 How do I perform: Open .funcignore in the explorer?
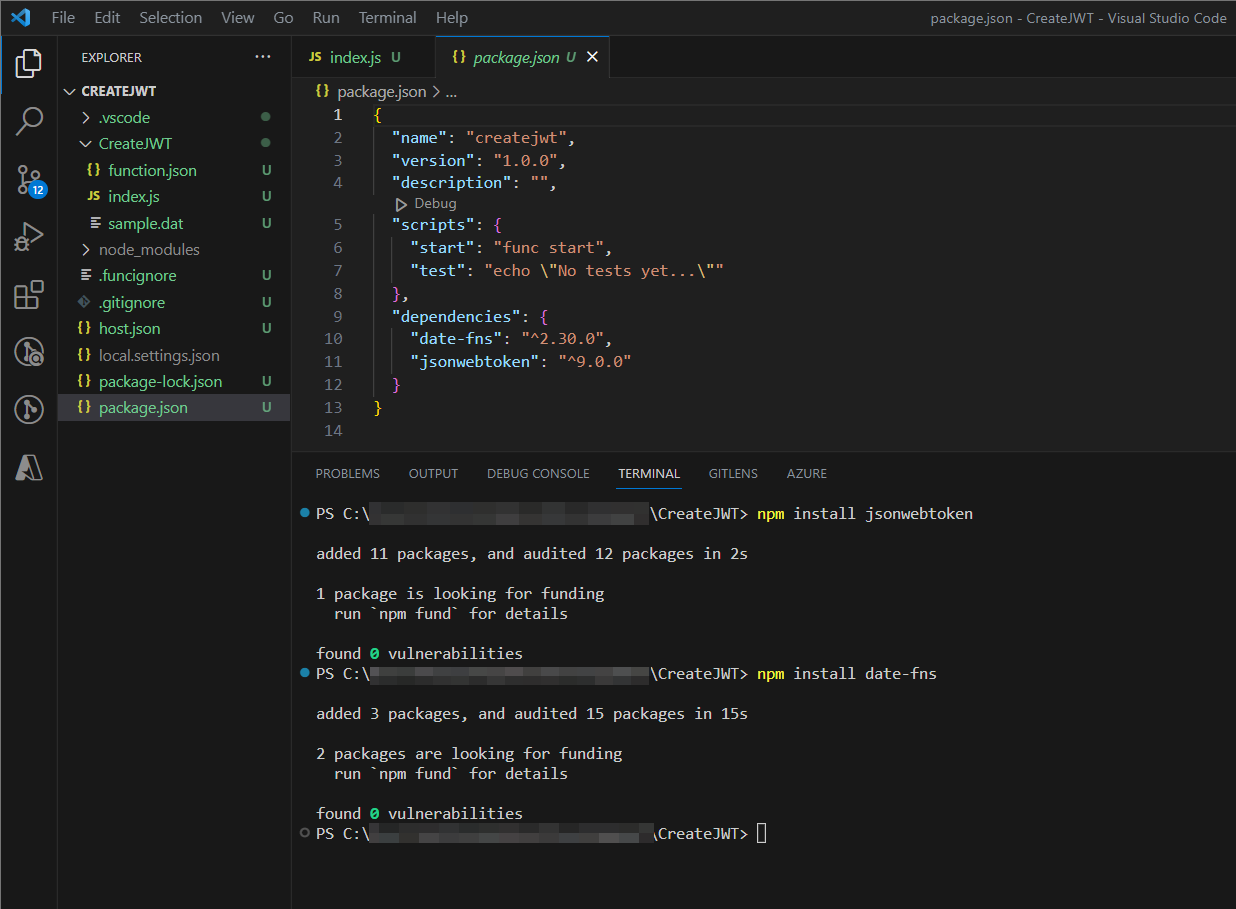(174, 276)
